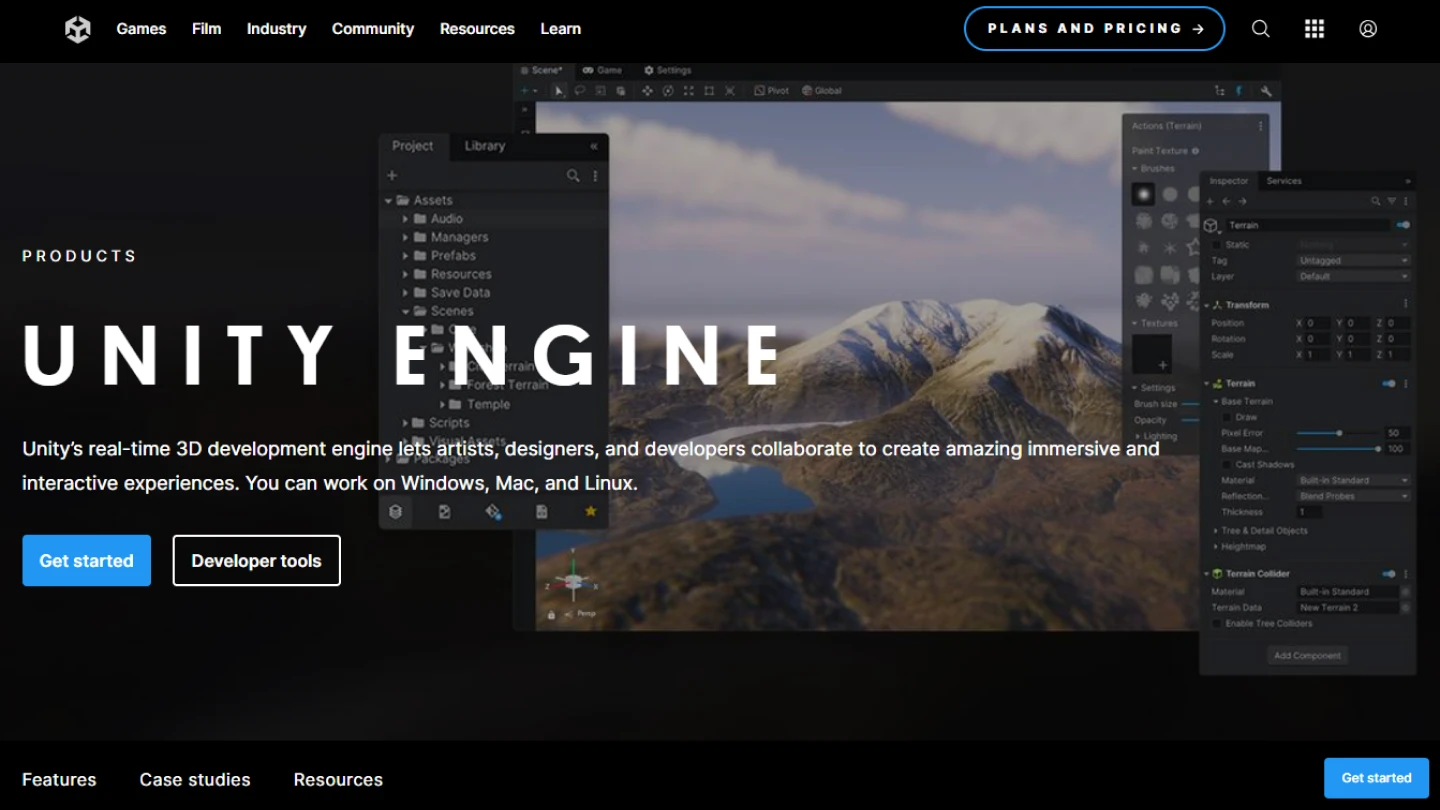Click the star favorites icon in the Project panel

pyautogui.click(x=590, y=511)
